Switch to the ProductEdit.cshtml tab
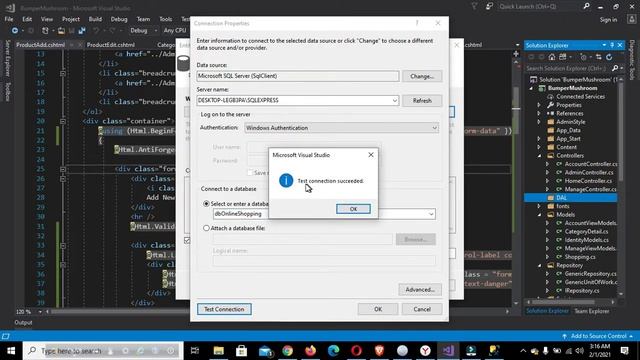The width and height of the screenshot is (640, 360). 111,45
